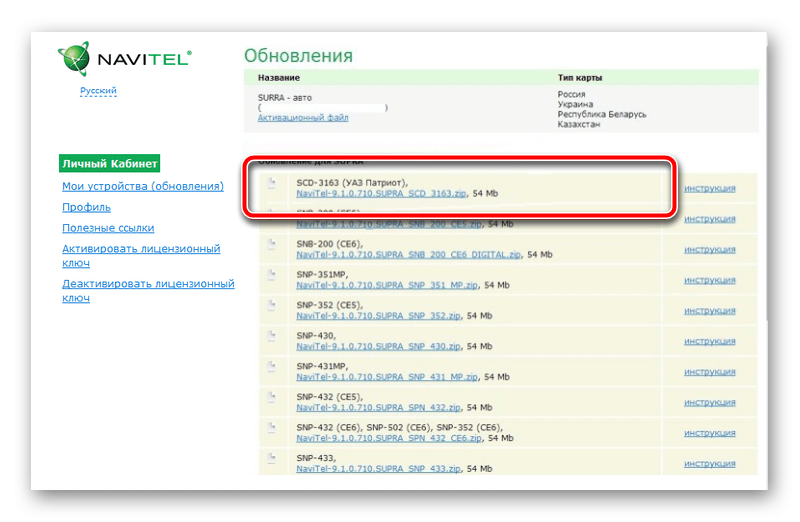
Task: Open Мои устройства (обновления) page
Action: click(143, 186)
